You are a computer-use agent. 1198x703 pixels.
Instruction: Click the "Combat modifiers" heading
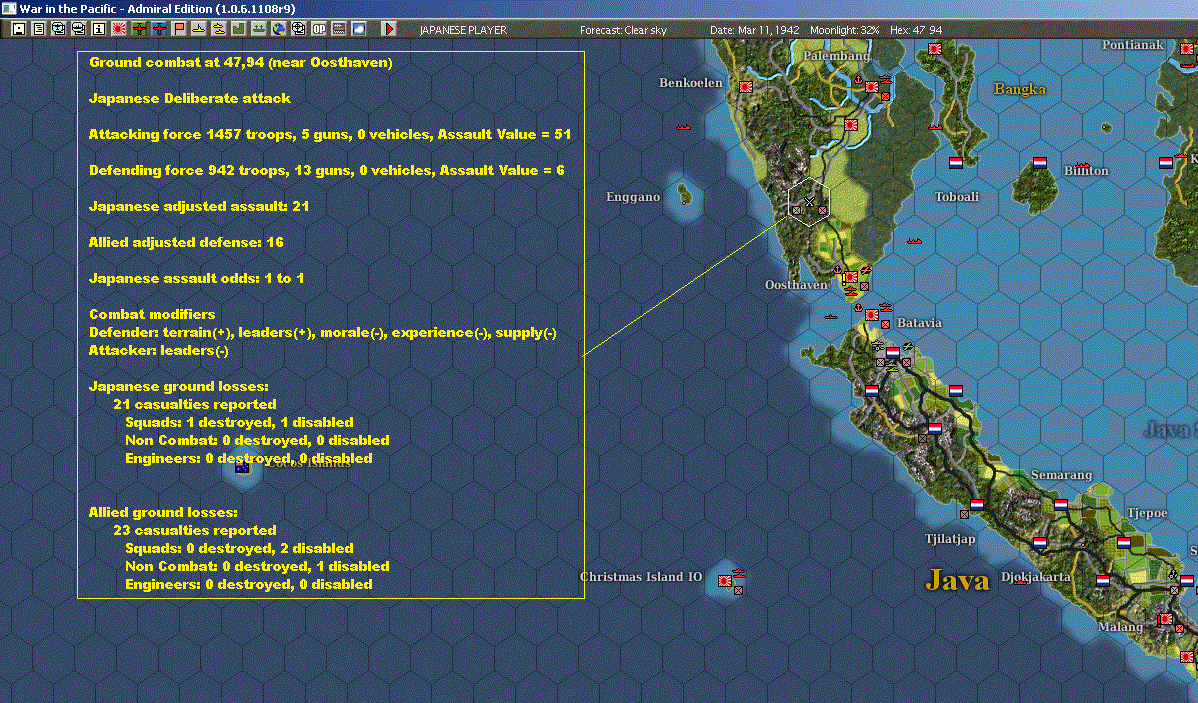pyautogui.click(x=152, y=314)
